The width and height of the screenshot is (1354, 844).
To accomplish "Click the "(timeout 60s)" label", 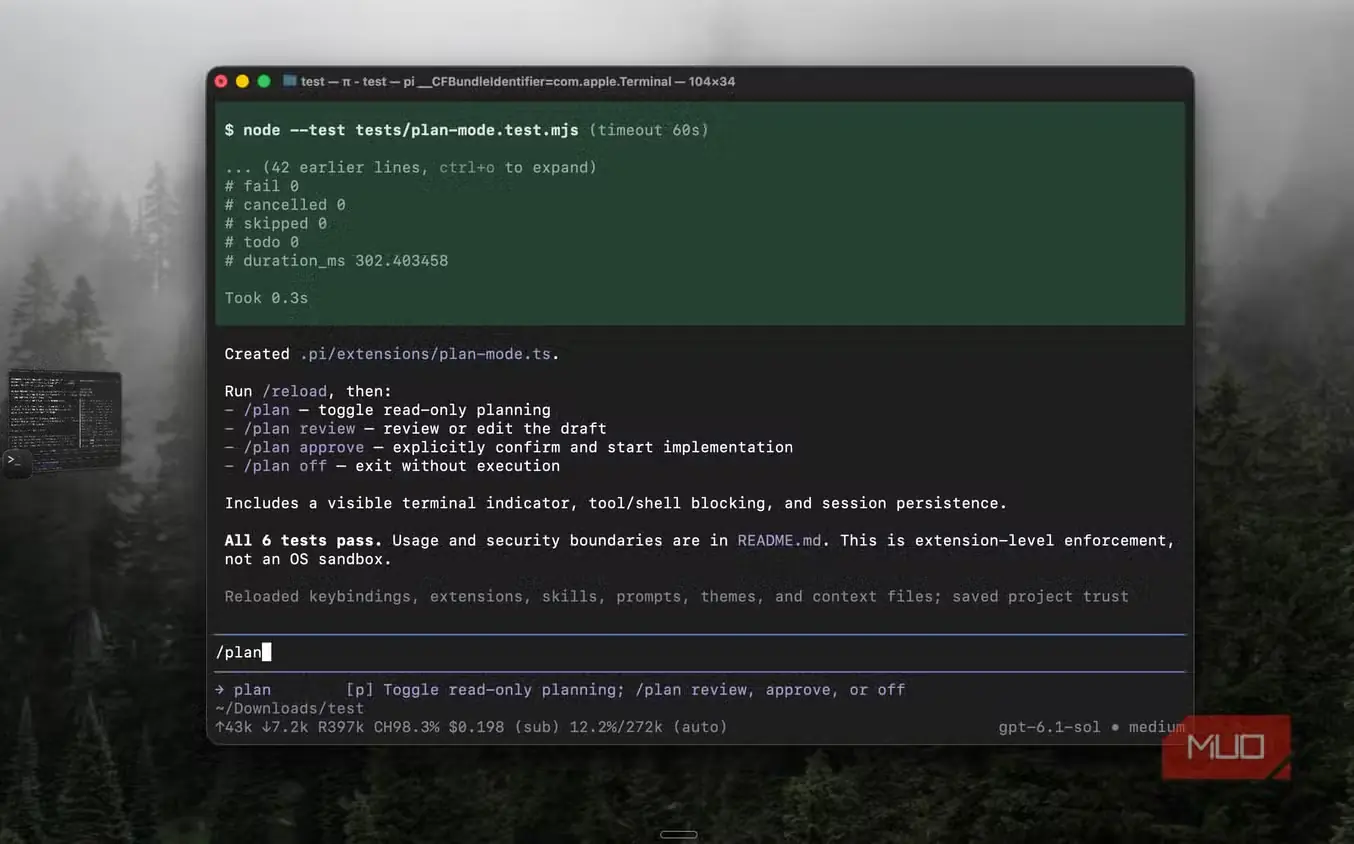I will click(649, 130).
